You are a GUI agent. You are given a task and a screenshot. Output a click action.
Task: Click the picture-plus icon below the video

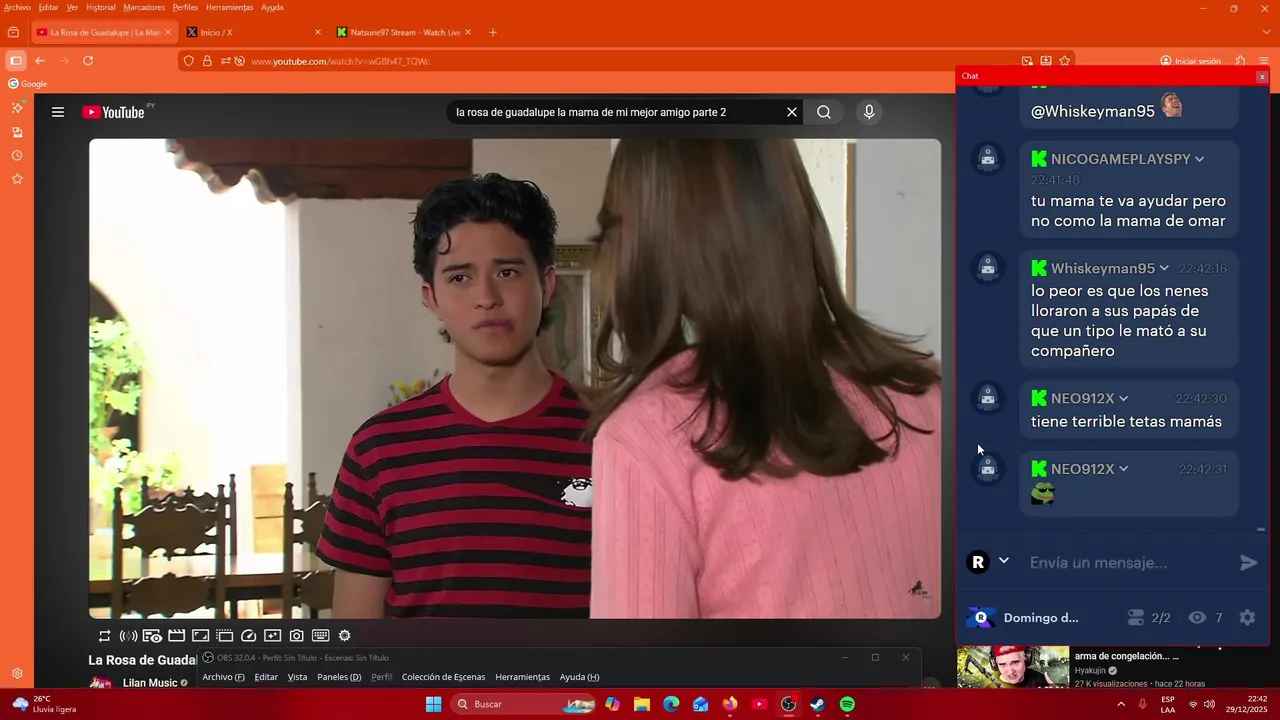(272, 636)
